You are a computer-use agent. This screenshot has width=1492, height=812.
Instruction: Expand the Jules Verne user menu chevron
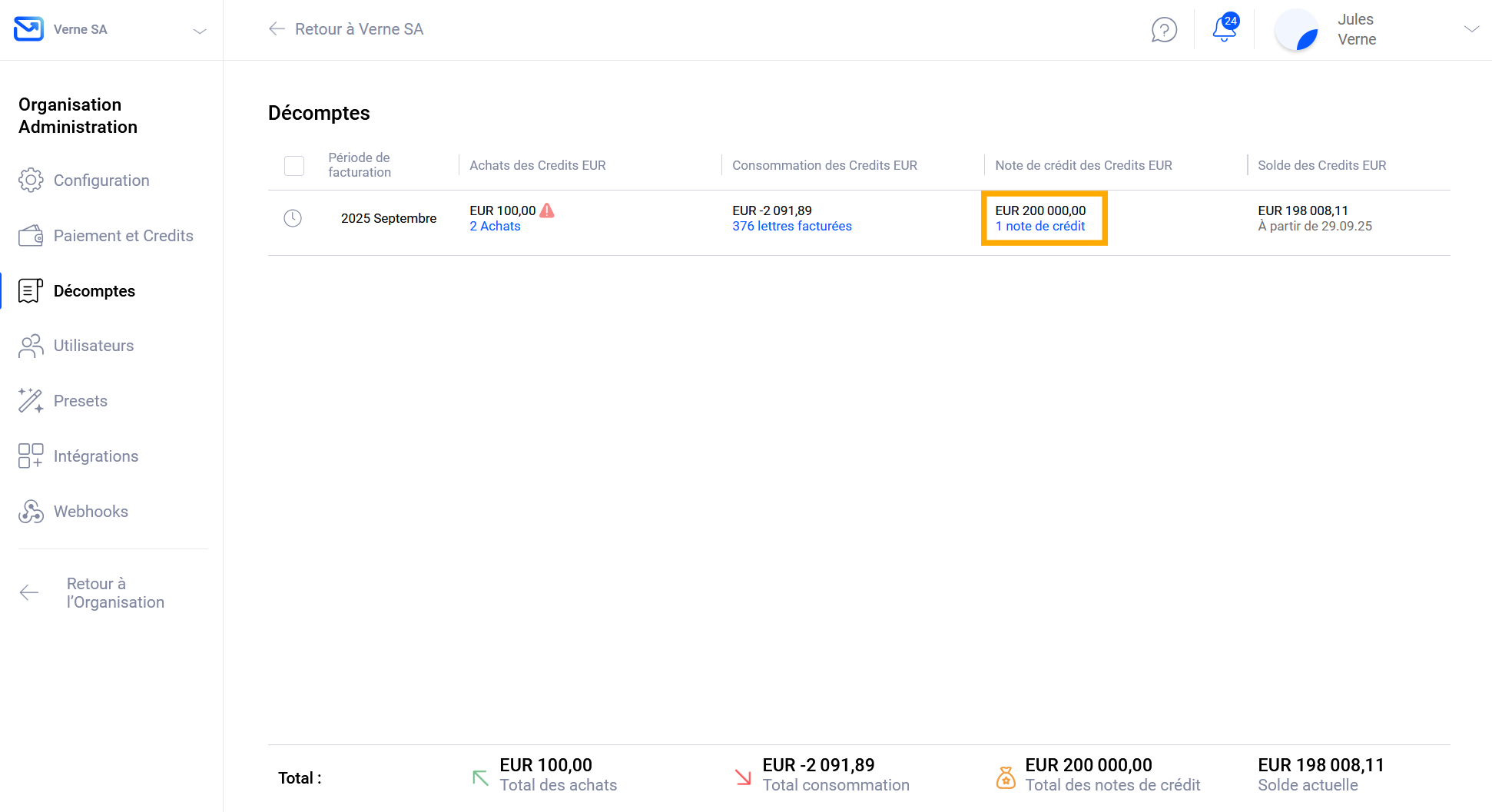(x=1470, y=29)
